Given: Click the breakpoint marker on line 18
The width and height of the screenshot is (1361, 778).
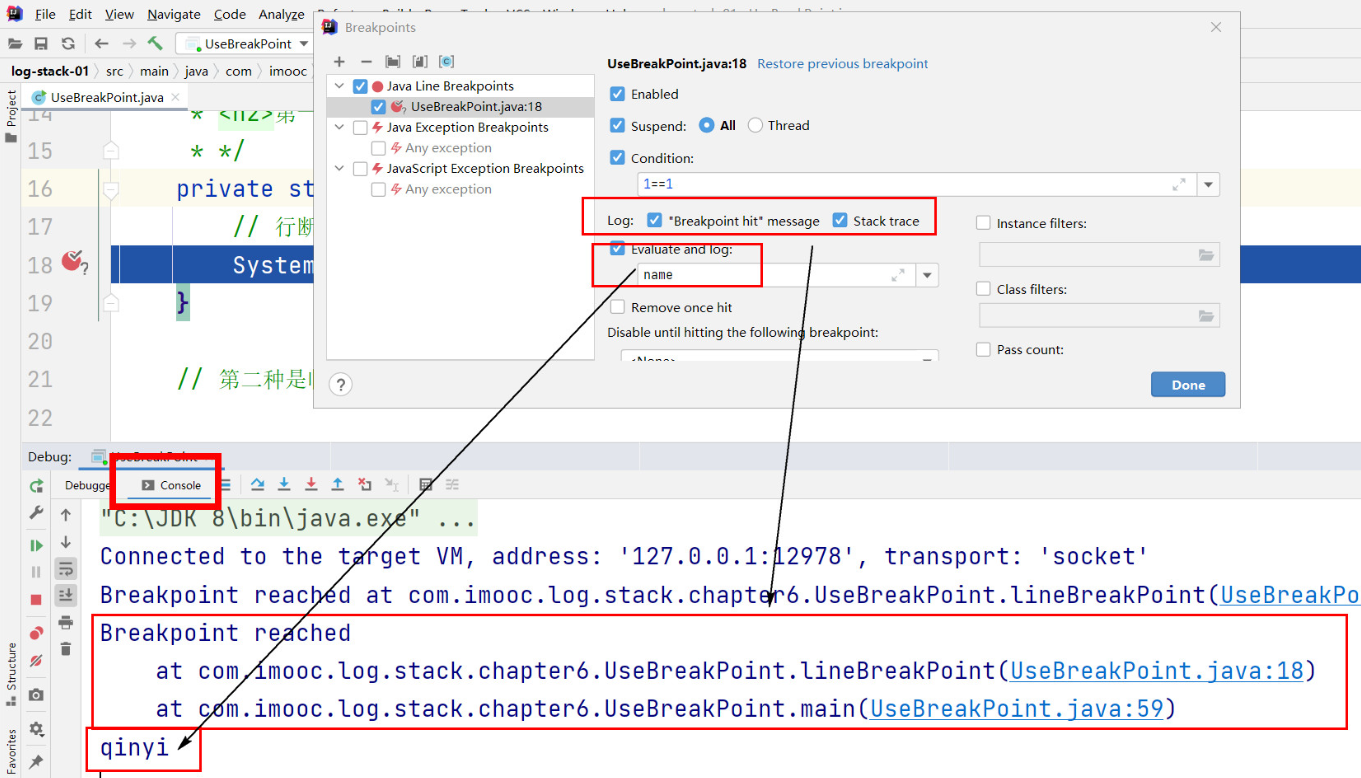Looking at the screenshot, I should point(73,262).
